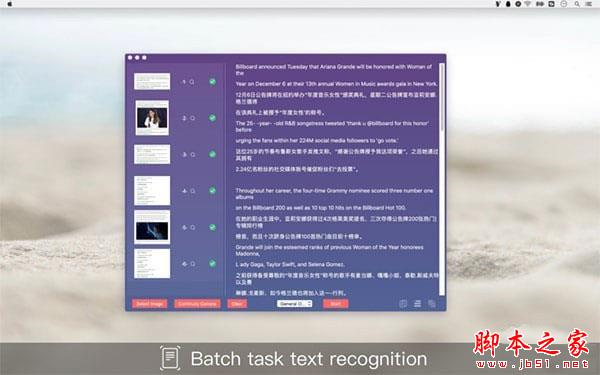This screenshot has width=600, height=375.
Task: Click the copy icon in bottom toolbar
Action: click(x=432, y=304)
